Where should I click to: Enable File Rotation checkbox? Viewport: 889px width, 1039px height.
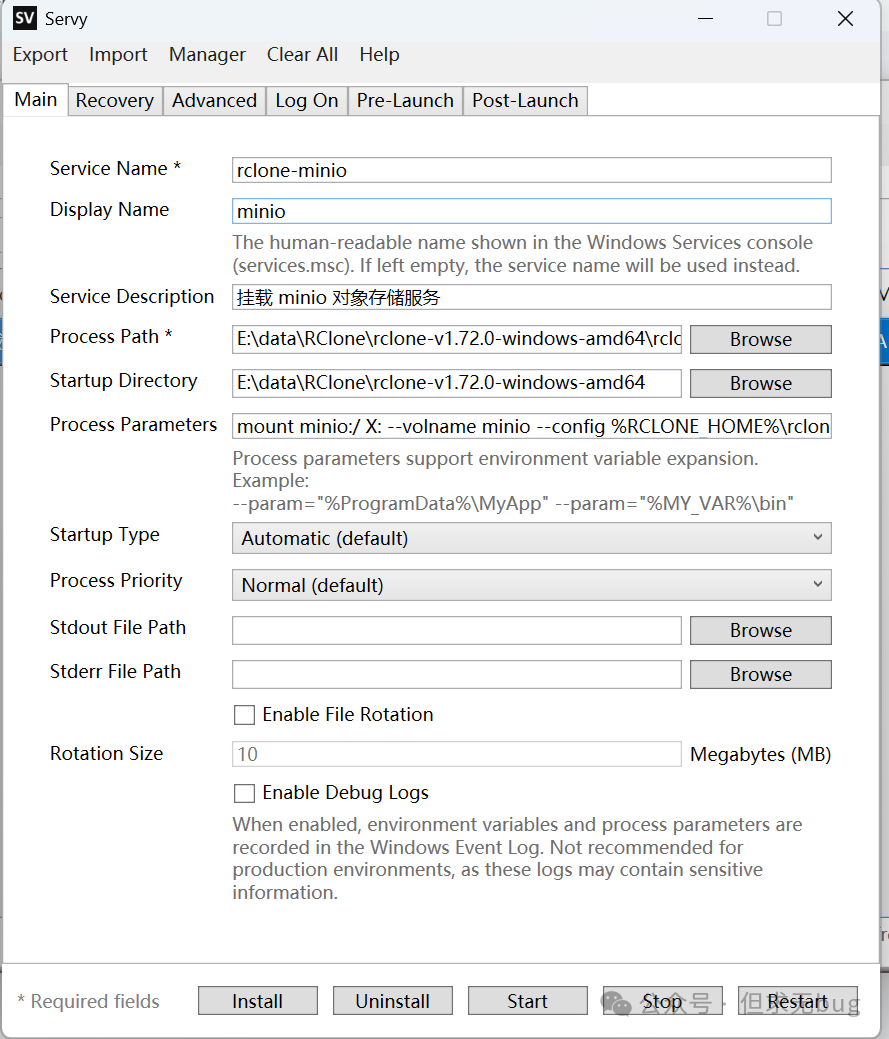click(x=244, y=715)
